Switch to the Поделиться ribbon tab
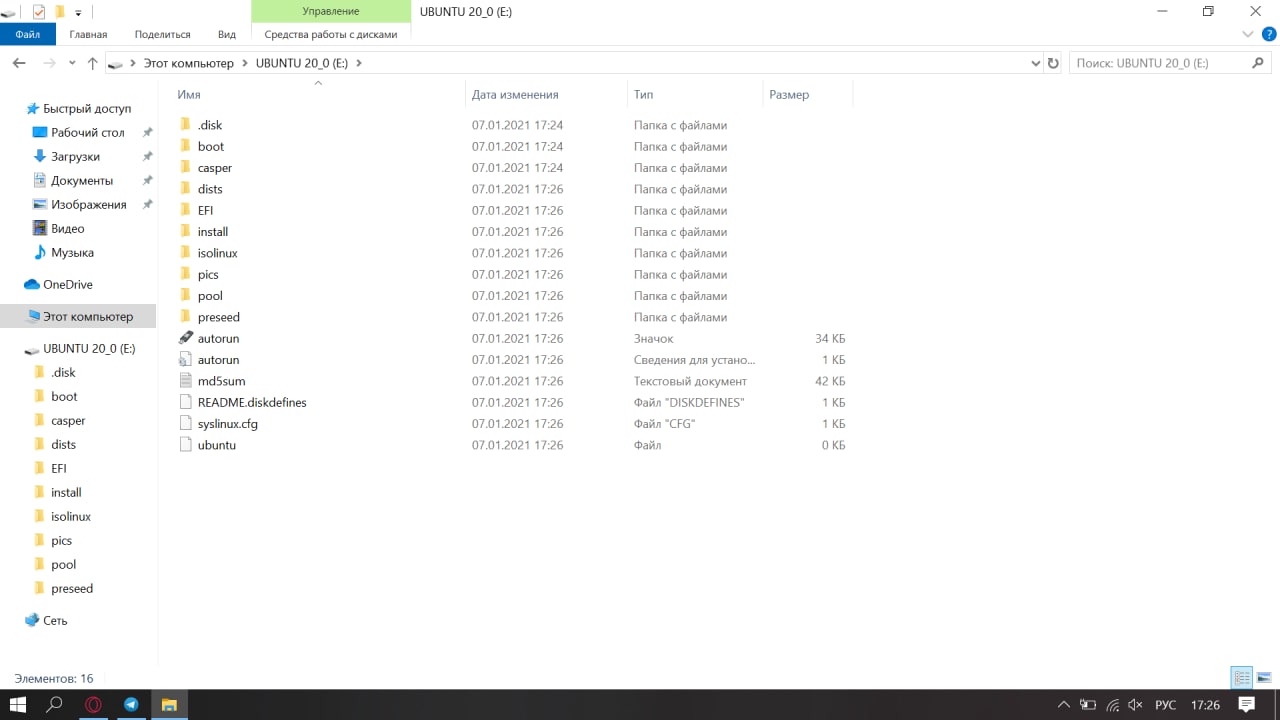 161,34
